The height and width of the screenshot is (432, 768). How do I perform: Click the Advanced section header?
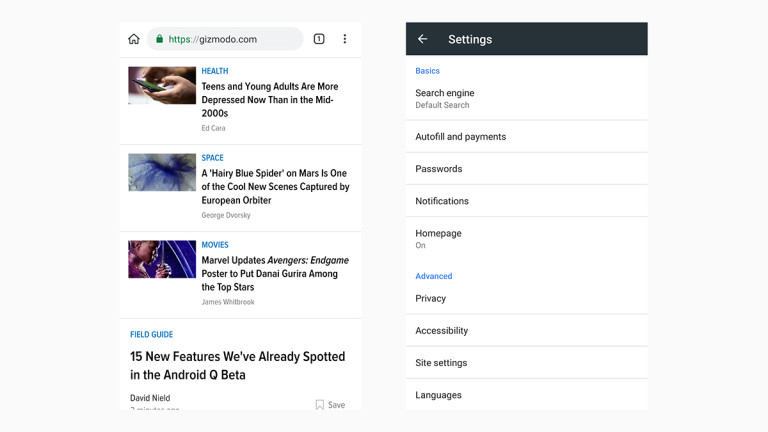pos(433,276)
